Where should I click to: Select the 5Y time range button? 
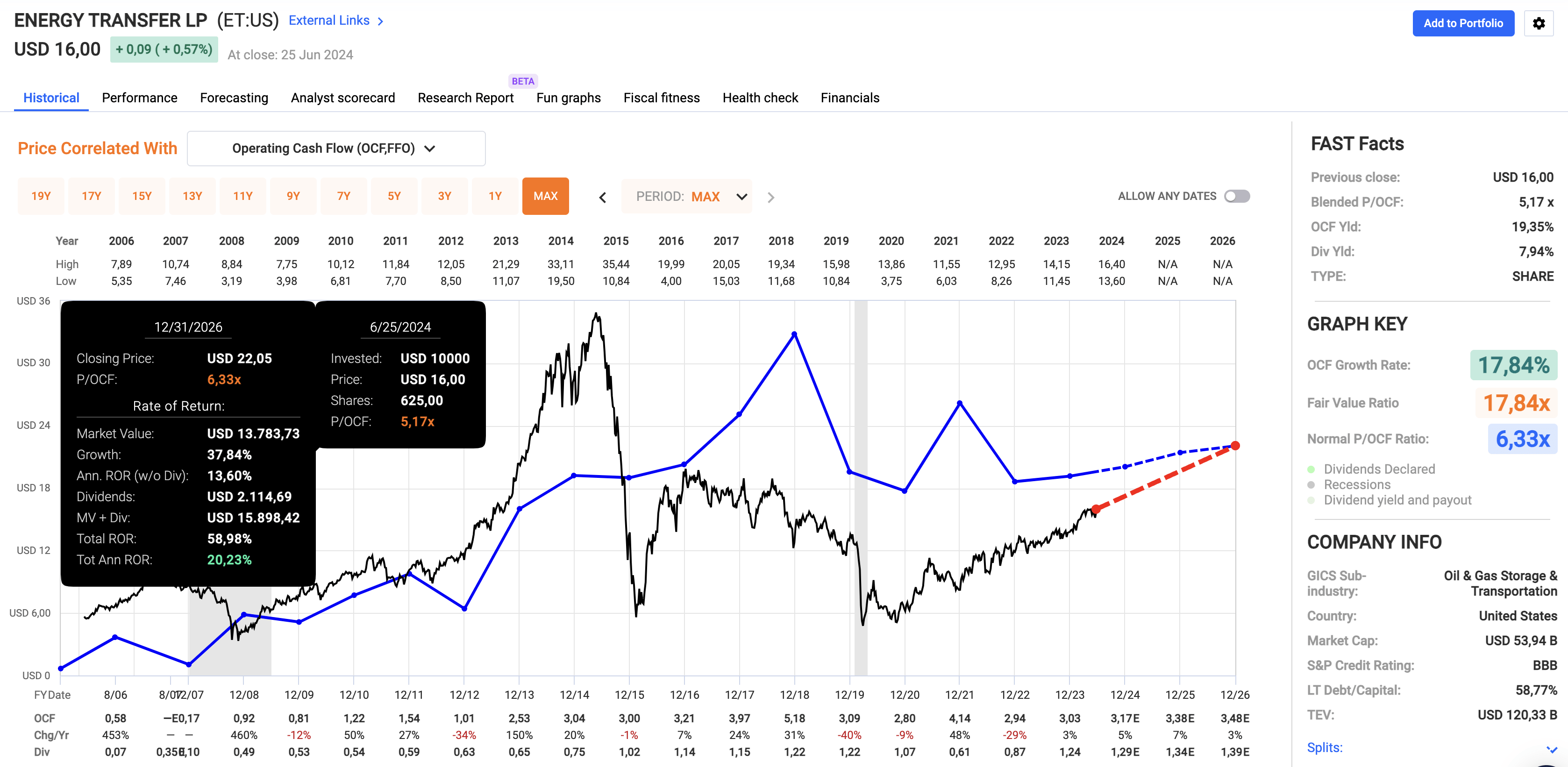[x=394, y=196]
